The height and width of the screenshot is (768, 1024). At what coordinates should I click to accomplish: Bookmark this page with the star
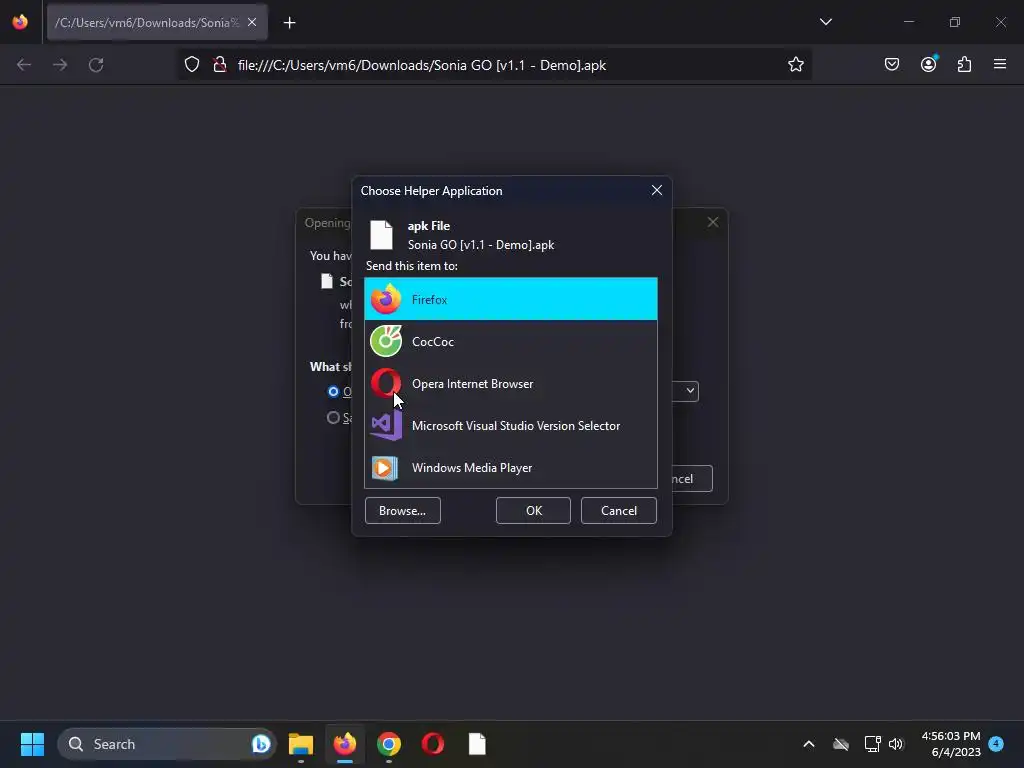point(795,65)
